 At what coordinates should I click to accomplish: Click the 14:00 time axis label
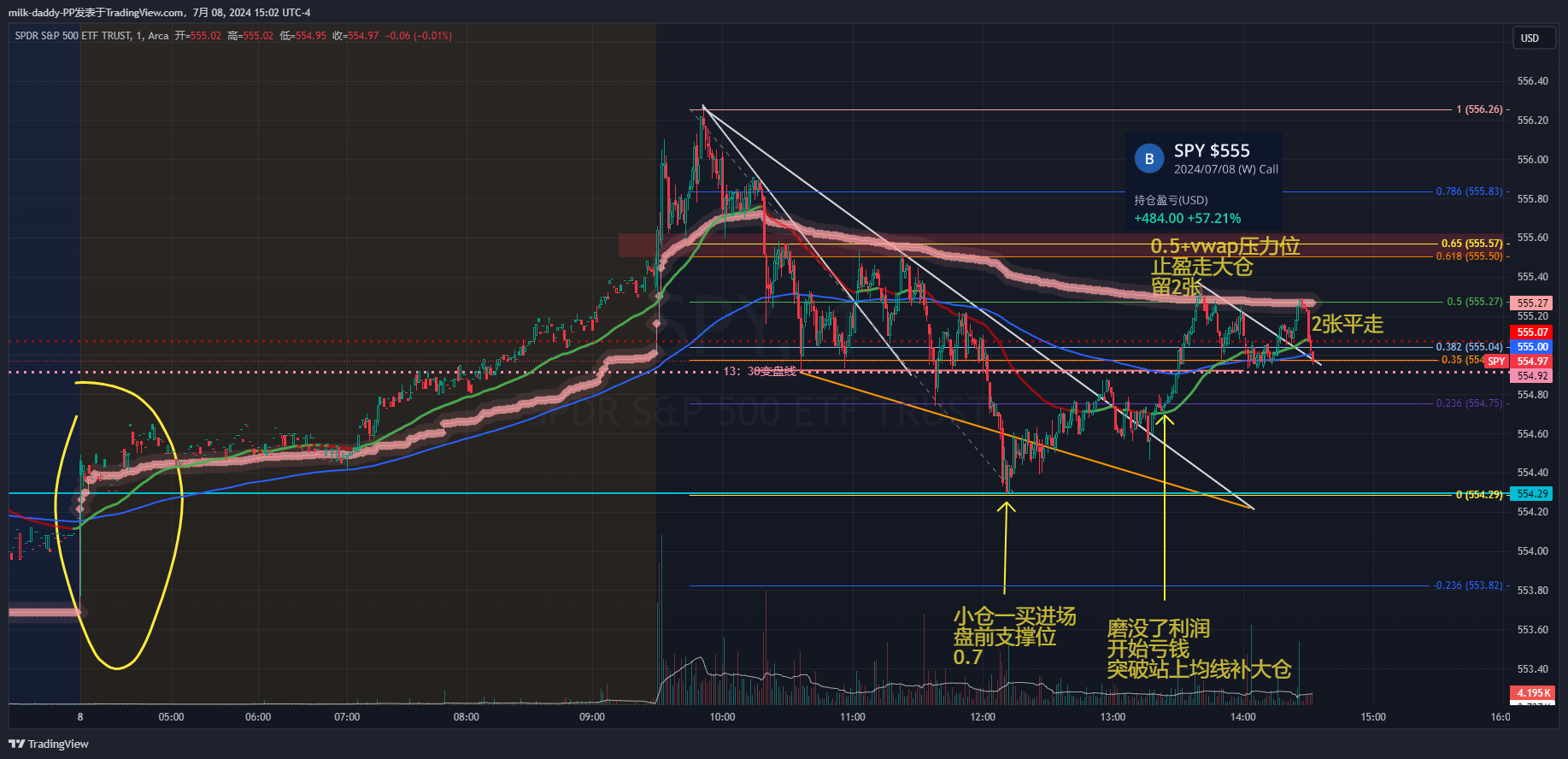point(1242,717)
